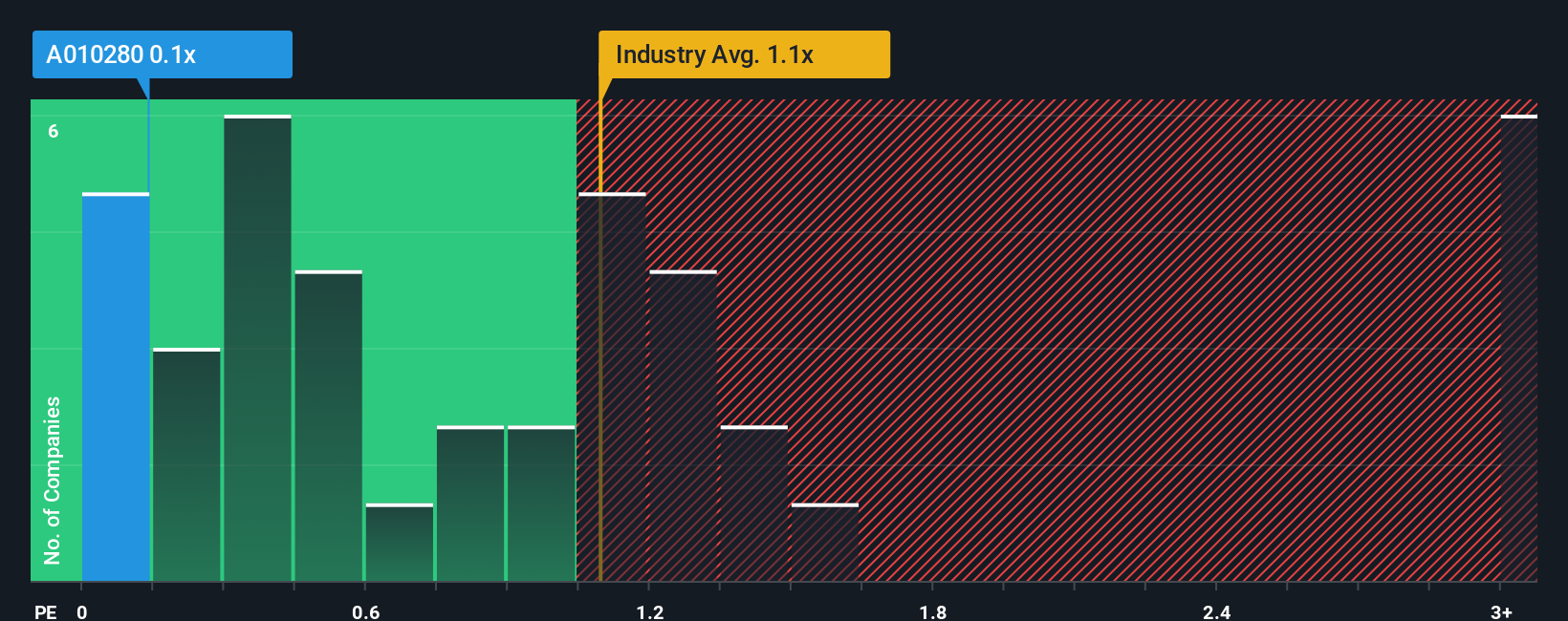This screenshot has height=621, width=1568.
Task: Click the No. of Companies axis title
Action: [52, 481]
